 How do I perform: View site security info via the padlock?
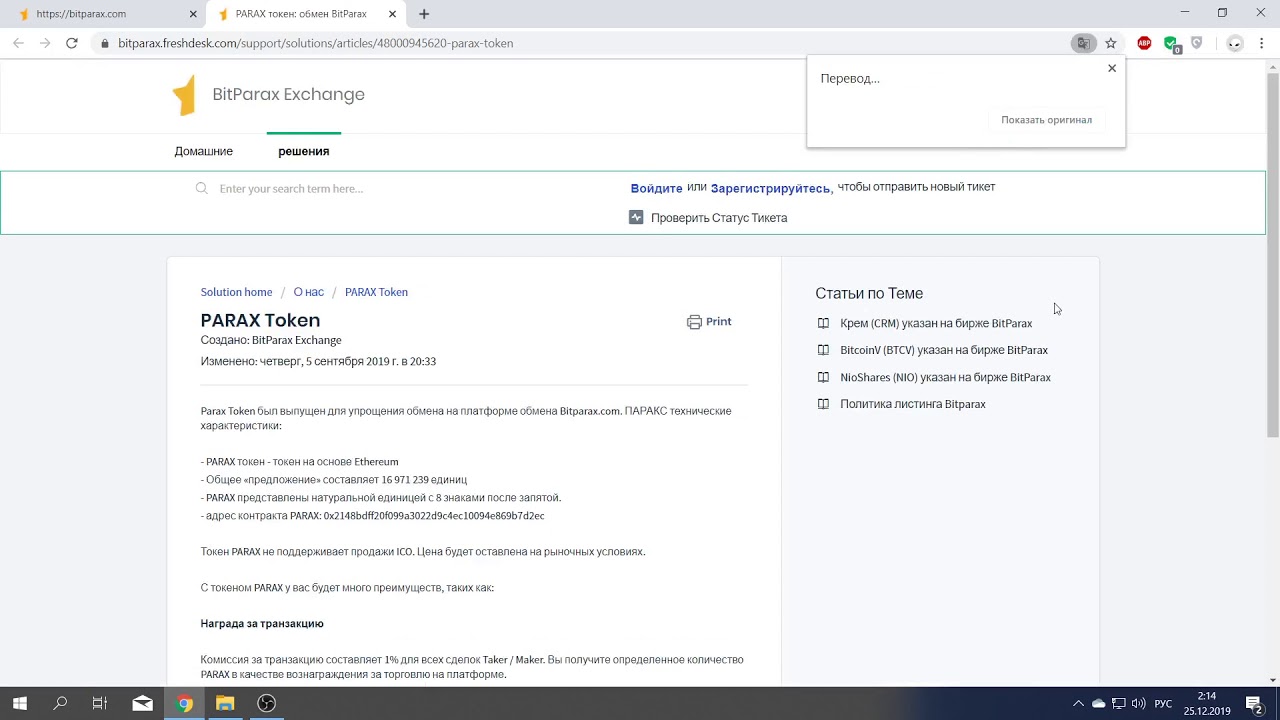point(104,43)
